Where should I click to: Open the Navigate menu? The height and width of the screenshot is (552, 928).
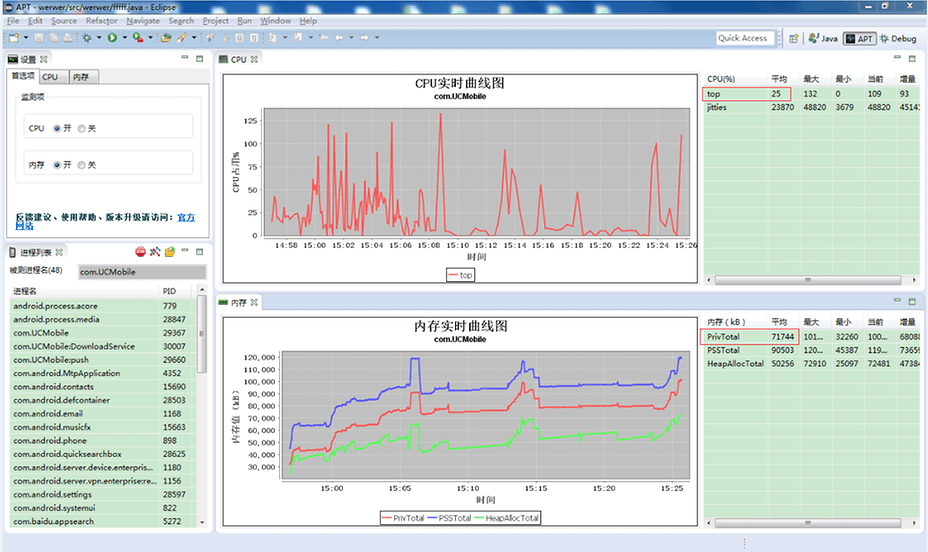[x=143, y=21]
